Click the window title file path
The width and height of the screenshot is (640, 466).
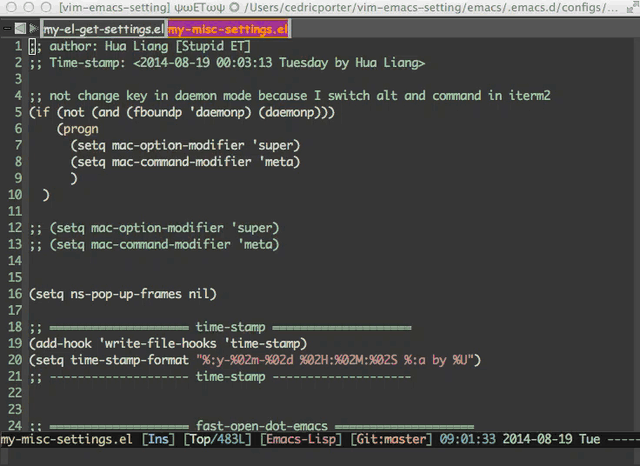point(431,8)
